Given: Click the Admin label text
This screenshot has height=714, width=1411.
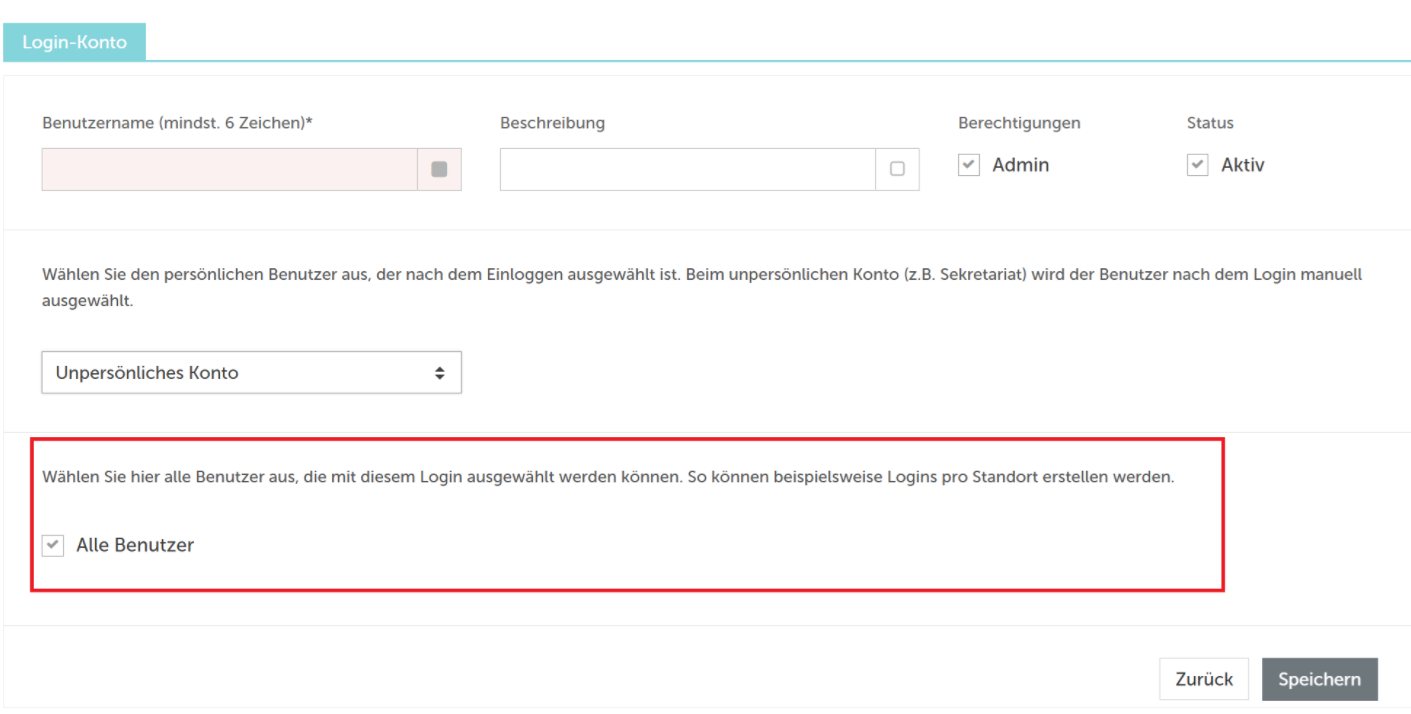Looking at the screenshot, I should pos(1020,165).
